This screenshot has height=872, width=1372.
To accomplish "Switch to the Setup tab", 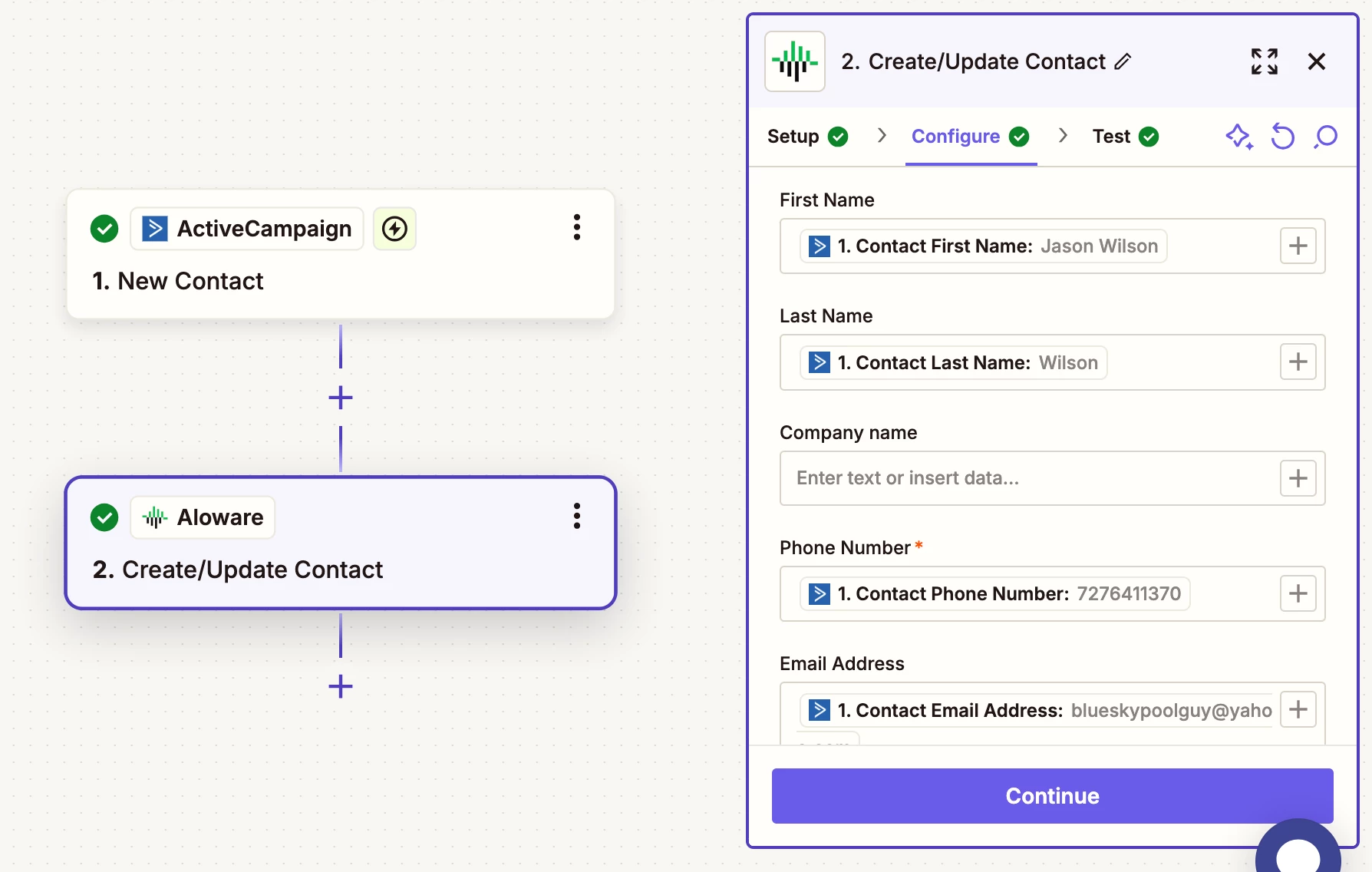I will pyautogui.click(x=807, y=137).
